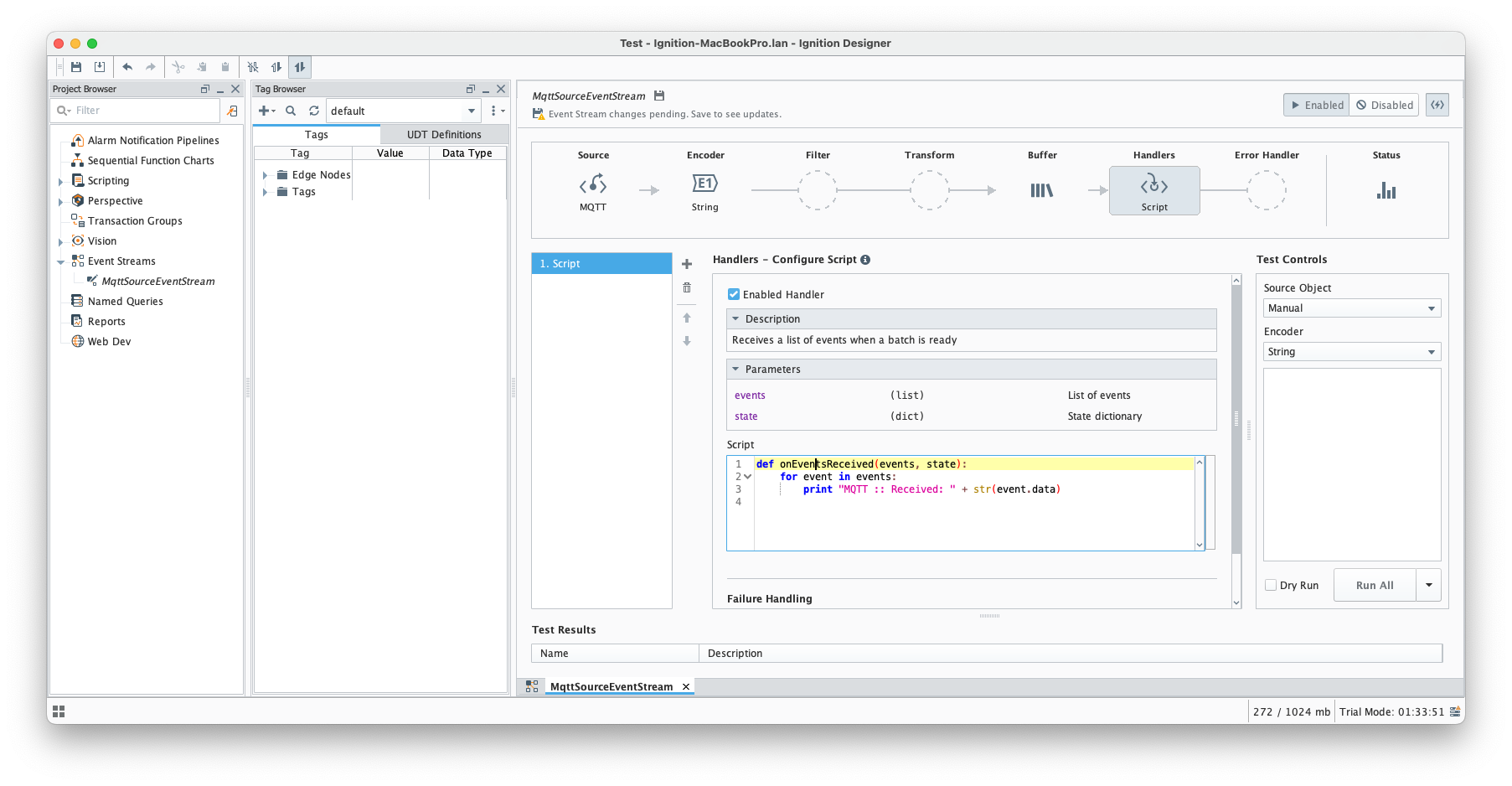This screenshot has width=1512, height=786.
Task: Select the 1. Script handler entry
Action: 601,263
